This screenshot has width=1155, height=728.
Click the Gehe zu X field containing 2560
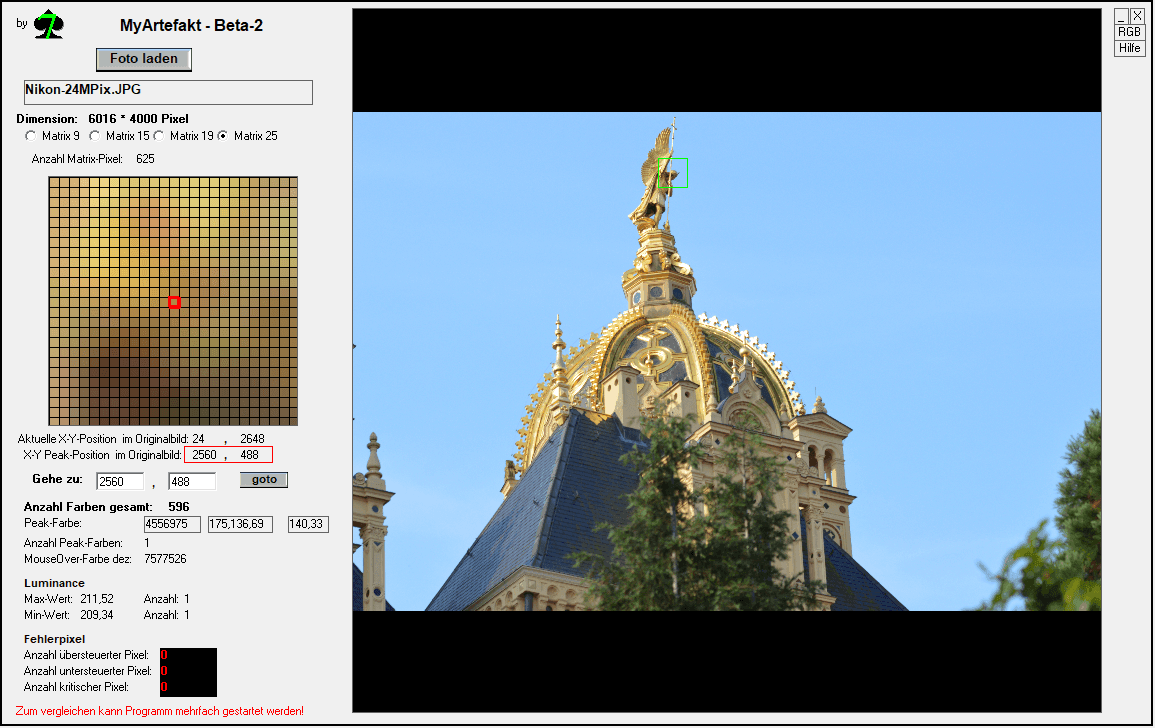click(120, 481)
